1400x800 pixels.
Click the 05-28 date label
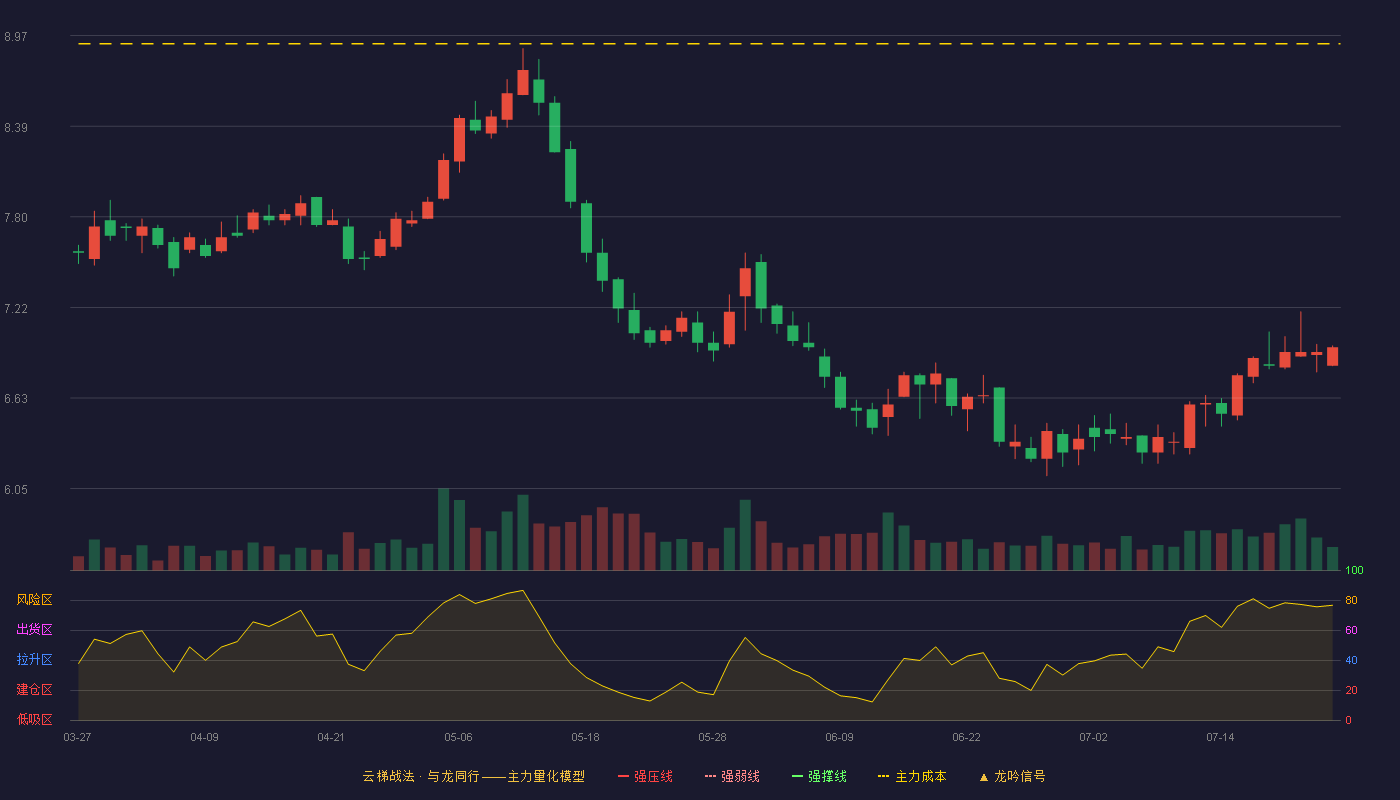(712, 737)
